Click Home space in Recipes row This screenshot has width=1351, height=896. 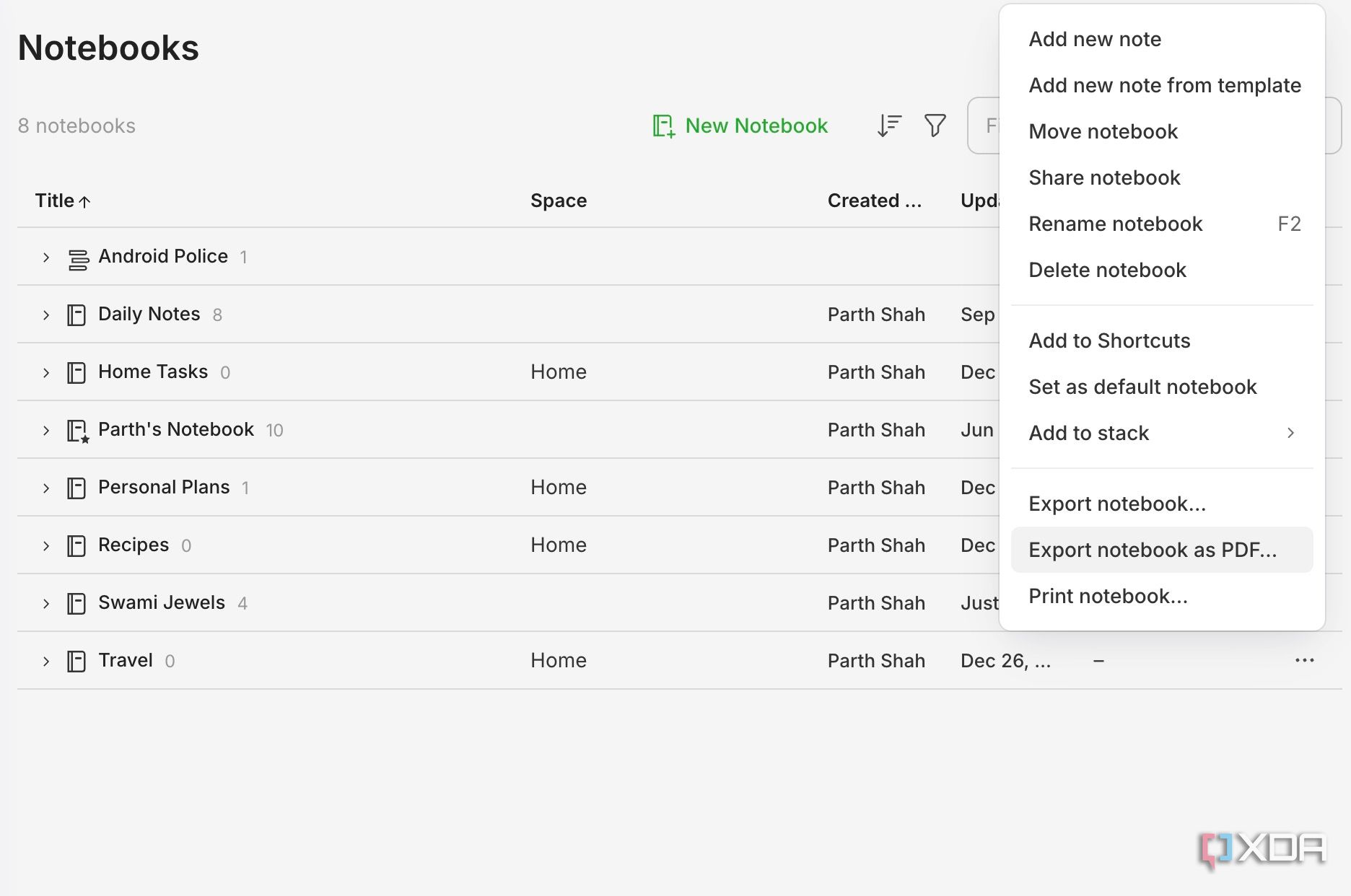559,545
